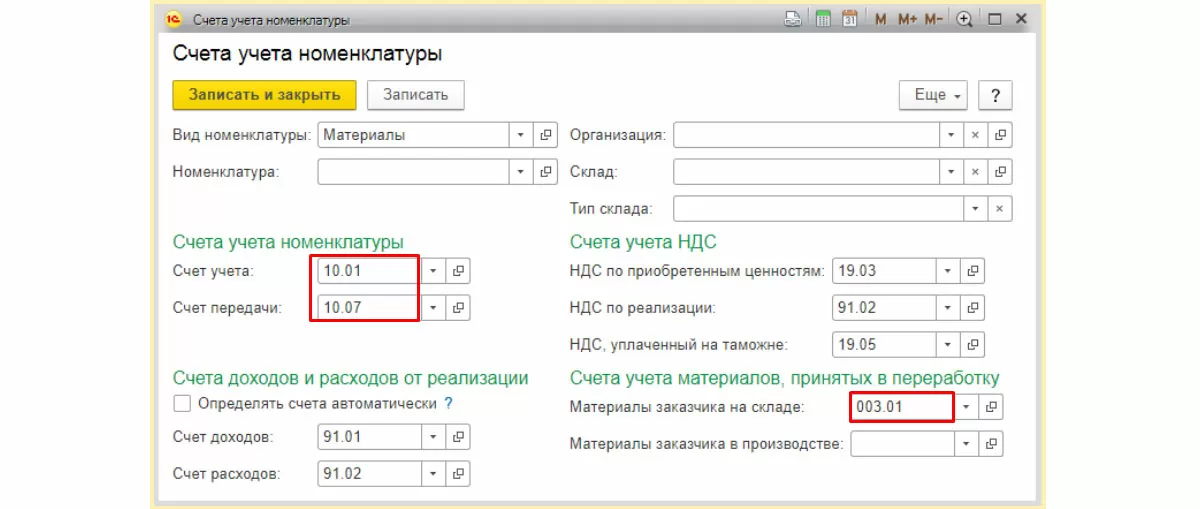The height and width of the screenshot is (509, 1200).
Task: Click the M- memory subtract button
Action: coord(934,19)
